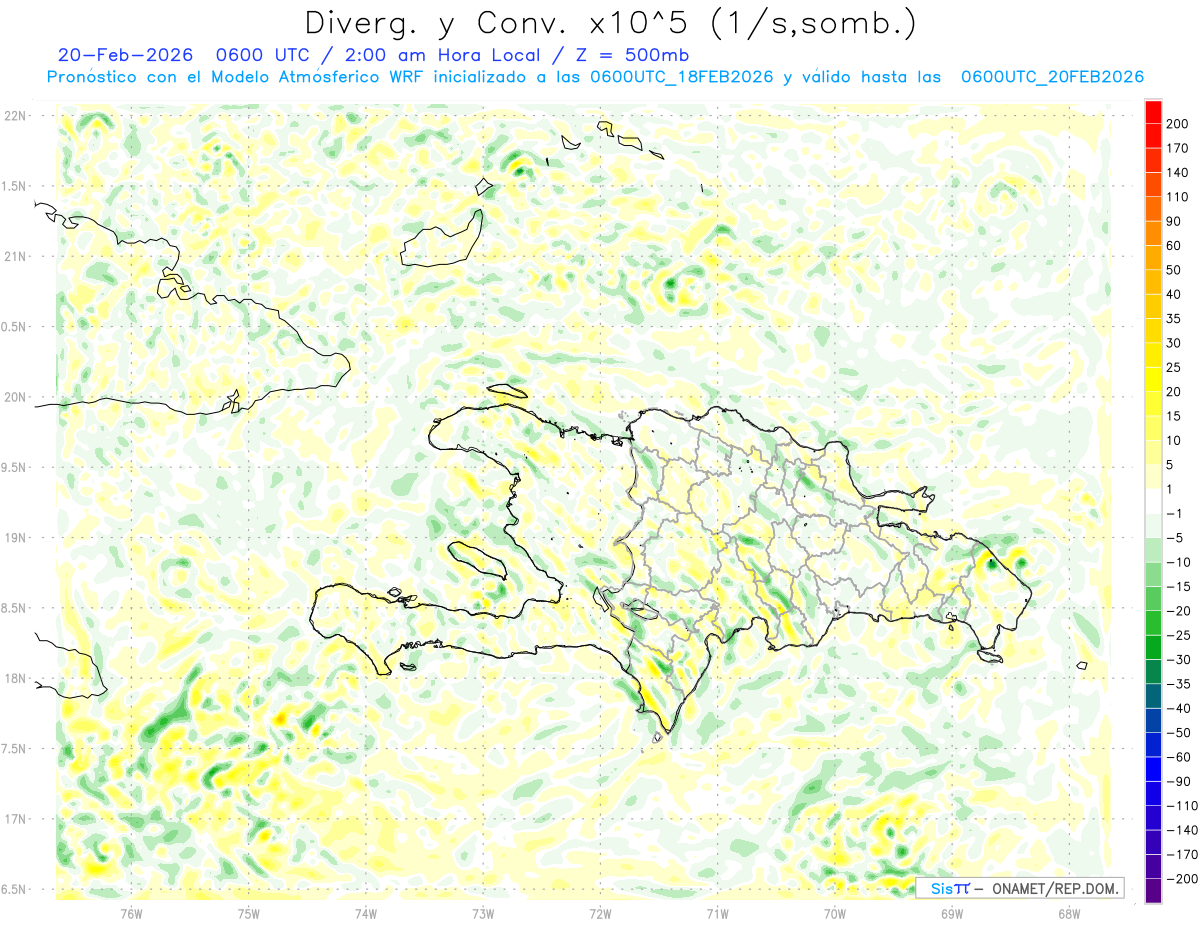This screenshot has width=1200, height=927.
Task: Click the 76W longitude label
Action: pyautogui.click(x=131, y=912)
